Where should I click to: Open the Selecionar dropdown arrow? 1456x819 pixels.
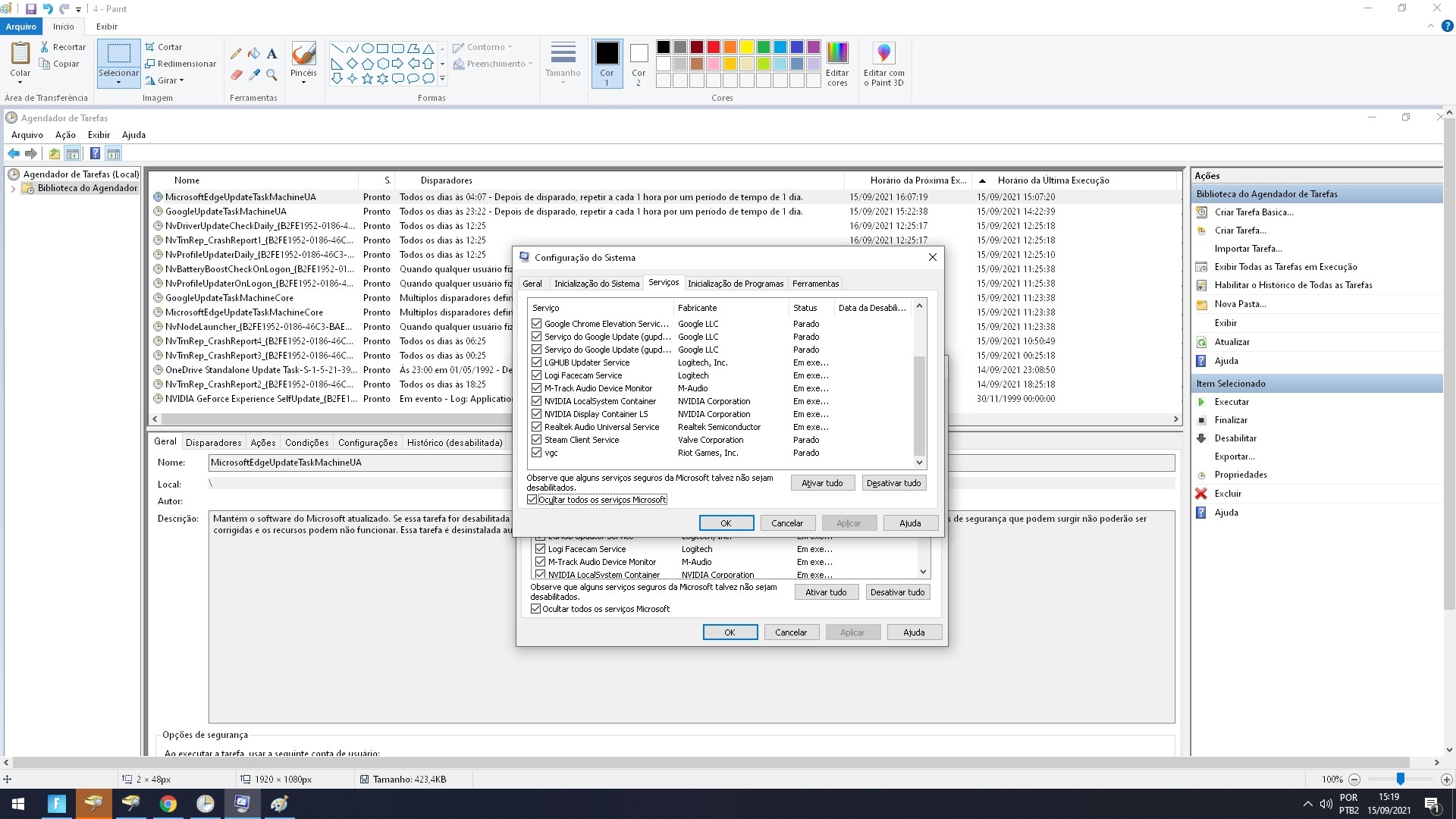[118, 82]
